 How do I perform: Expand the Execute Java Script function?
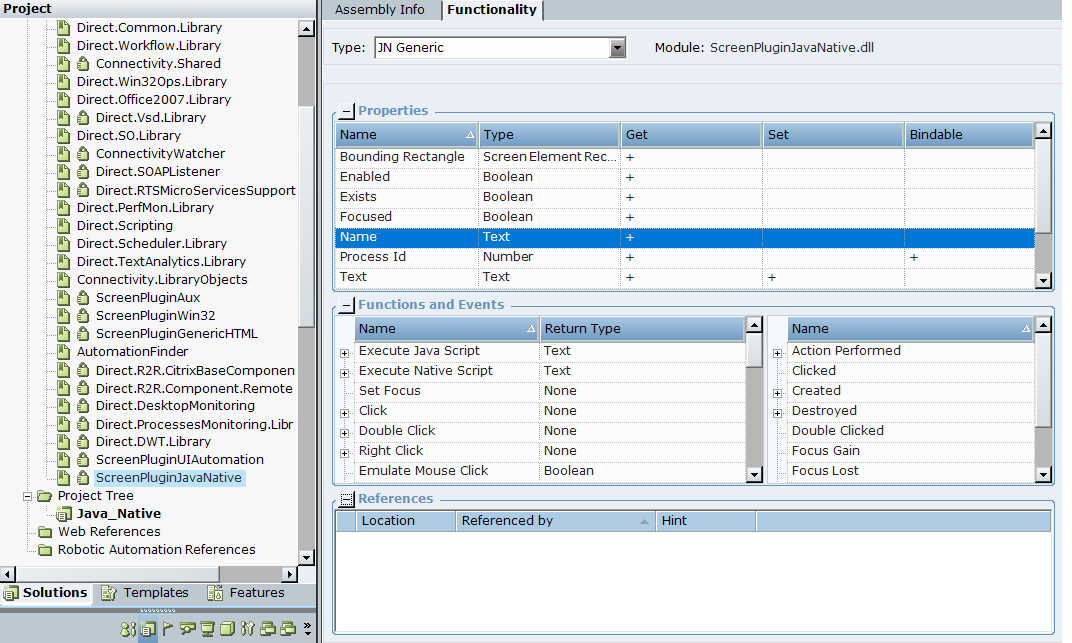point(344,352)
